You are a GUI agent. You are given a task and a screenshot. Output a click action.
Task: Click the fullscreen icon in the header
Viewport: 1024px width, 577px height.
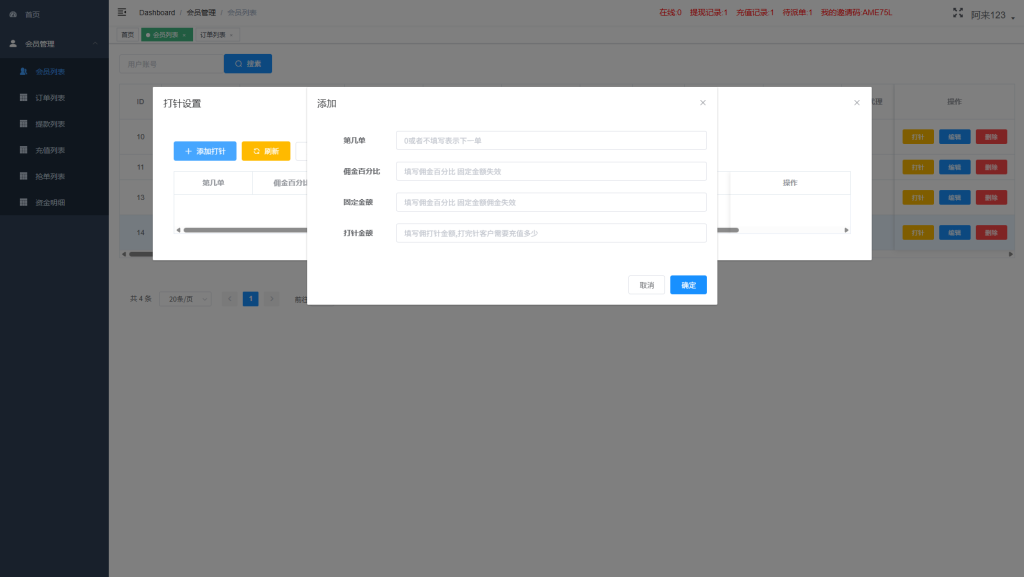pyautogui.click(x=957, y=12)
